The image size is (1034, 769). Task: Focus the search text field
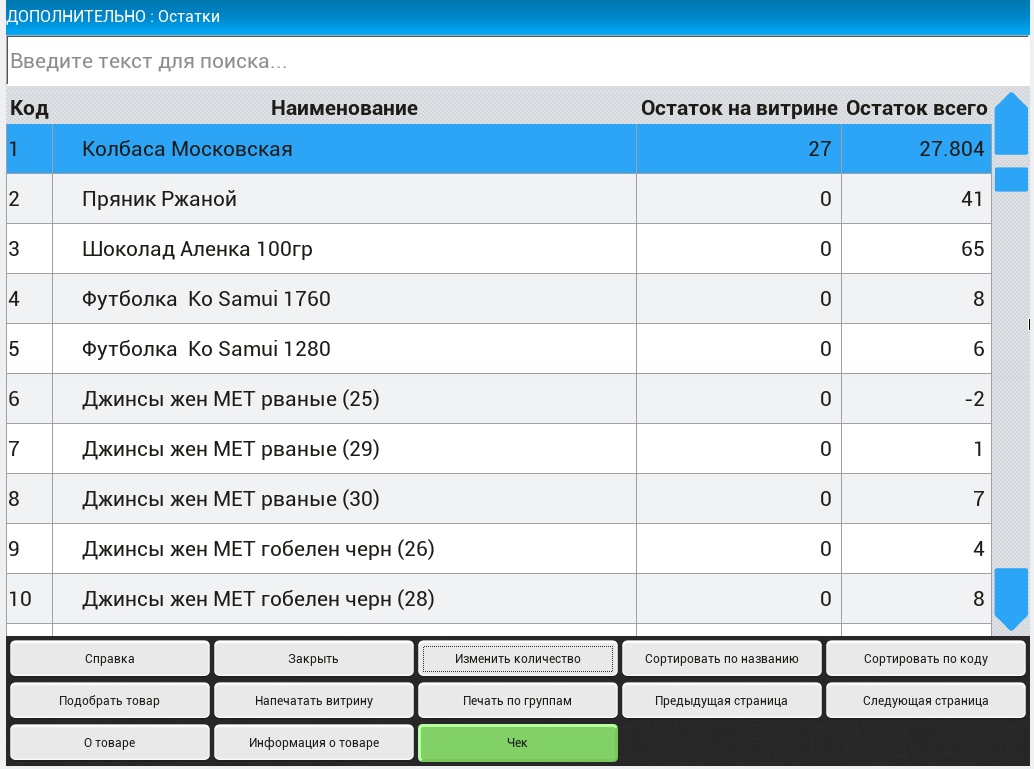coord(518,61)
